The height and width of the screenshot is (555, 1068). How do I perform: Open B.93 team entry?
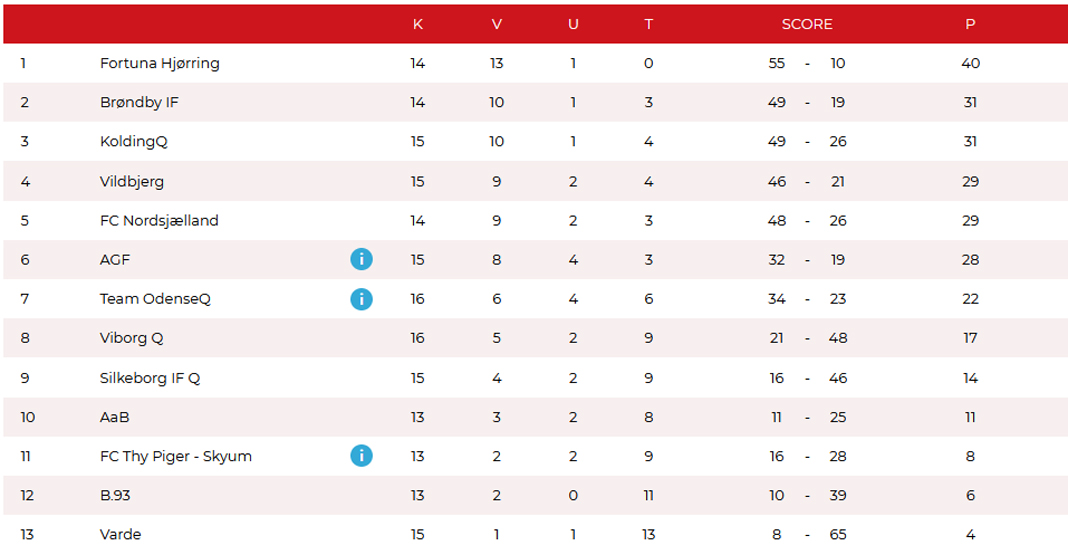pyautogui.click(x=115, y=495)
